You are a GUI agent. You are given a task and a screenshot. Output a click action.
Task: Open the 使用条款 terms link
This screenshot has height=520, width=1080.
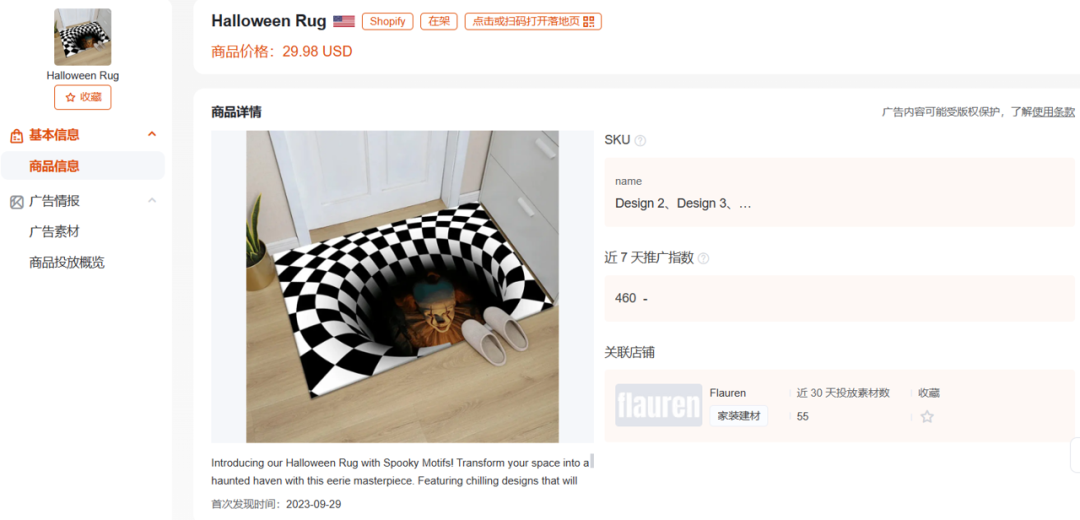[x=1053, y=112]
